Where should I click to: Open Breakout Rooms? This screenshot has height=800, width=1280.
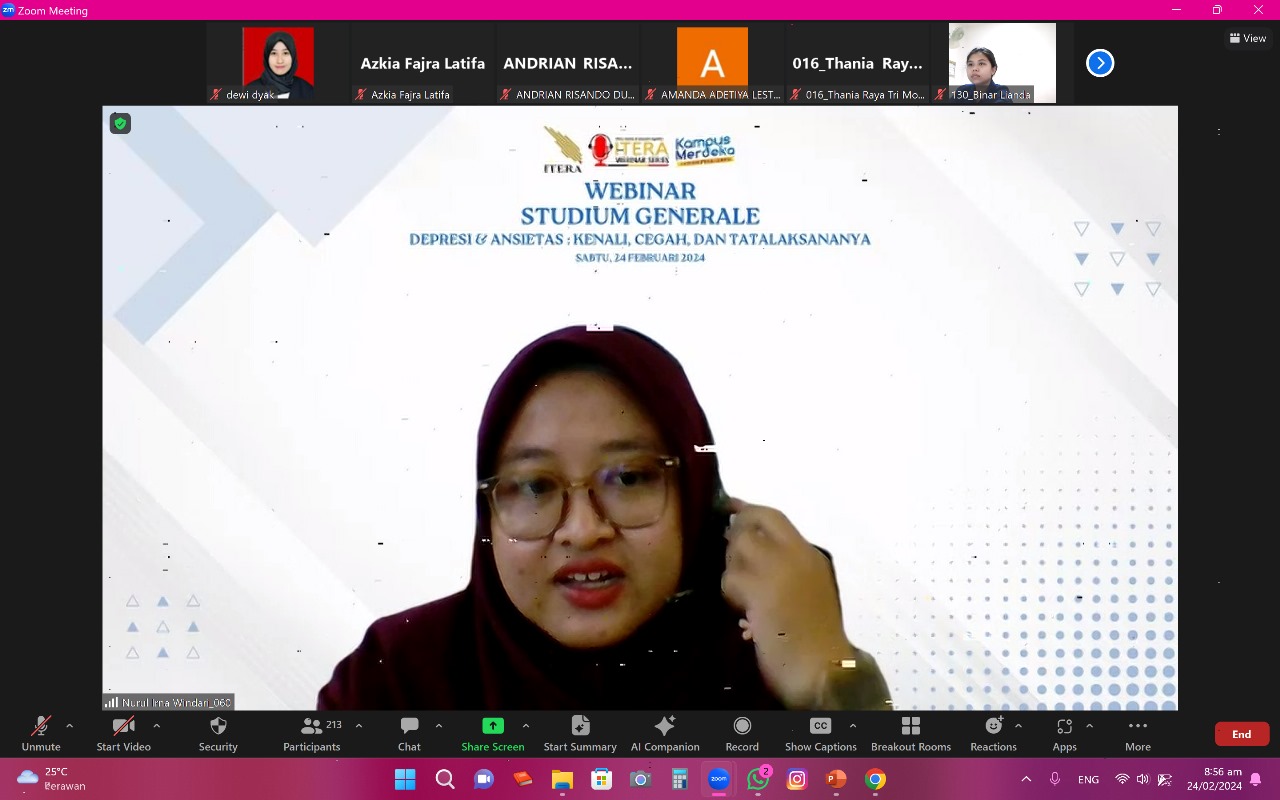click(910, 733)
